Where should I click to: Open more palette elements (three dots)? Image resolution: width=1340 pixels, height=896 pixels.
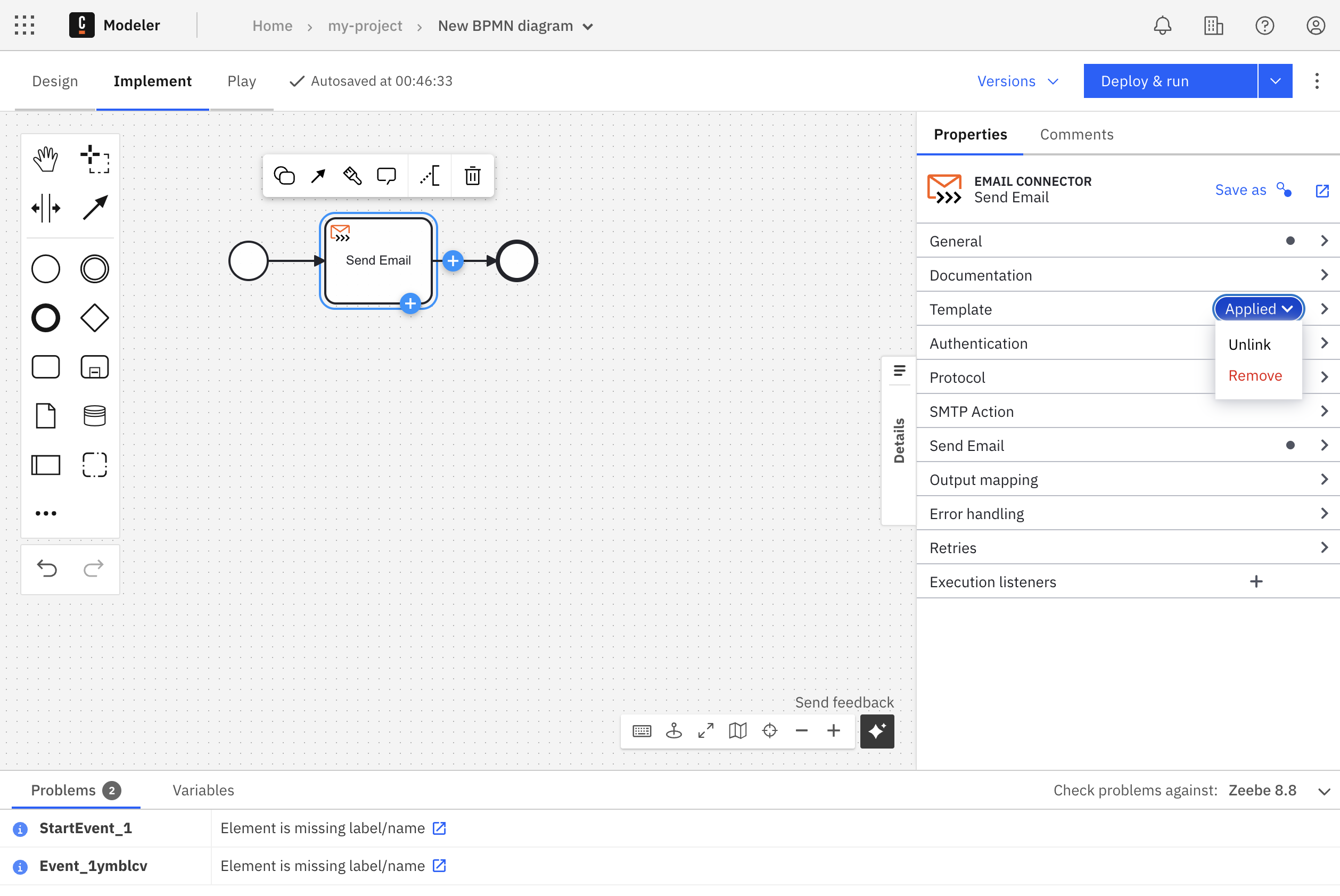click(46, 513)
